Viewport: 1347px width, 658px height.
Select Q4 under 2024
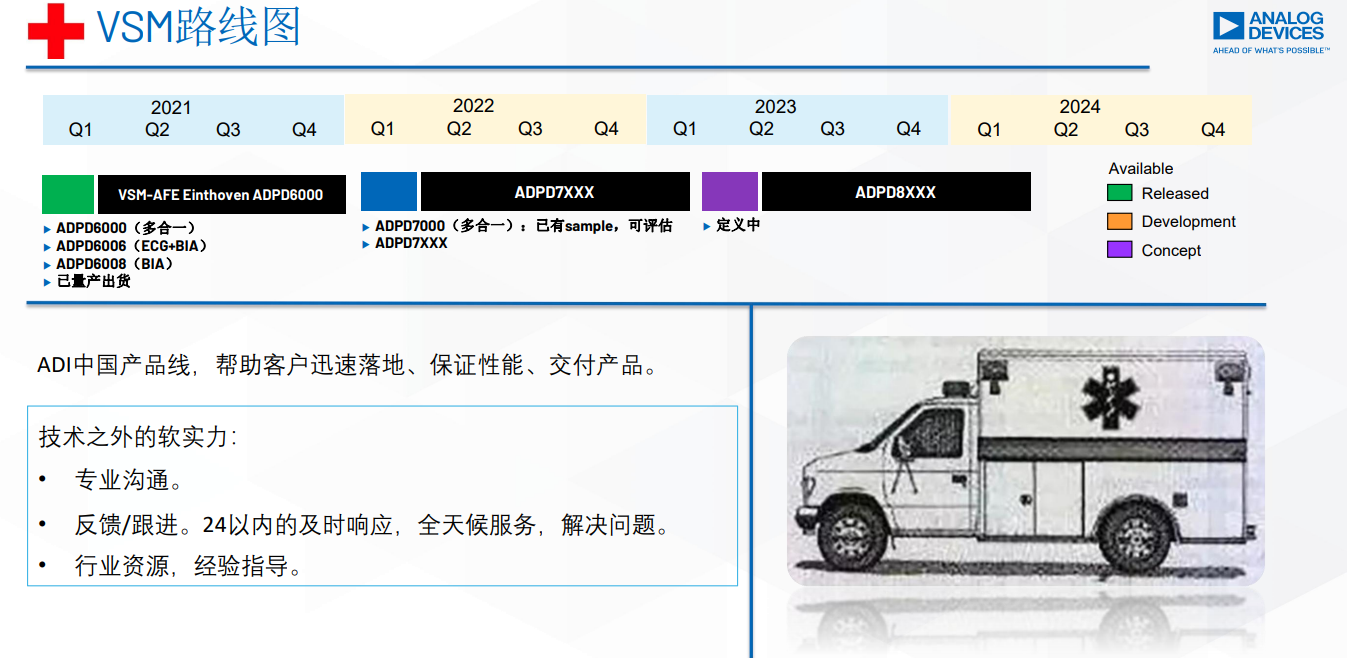coord(1213,130)
